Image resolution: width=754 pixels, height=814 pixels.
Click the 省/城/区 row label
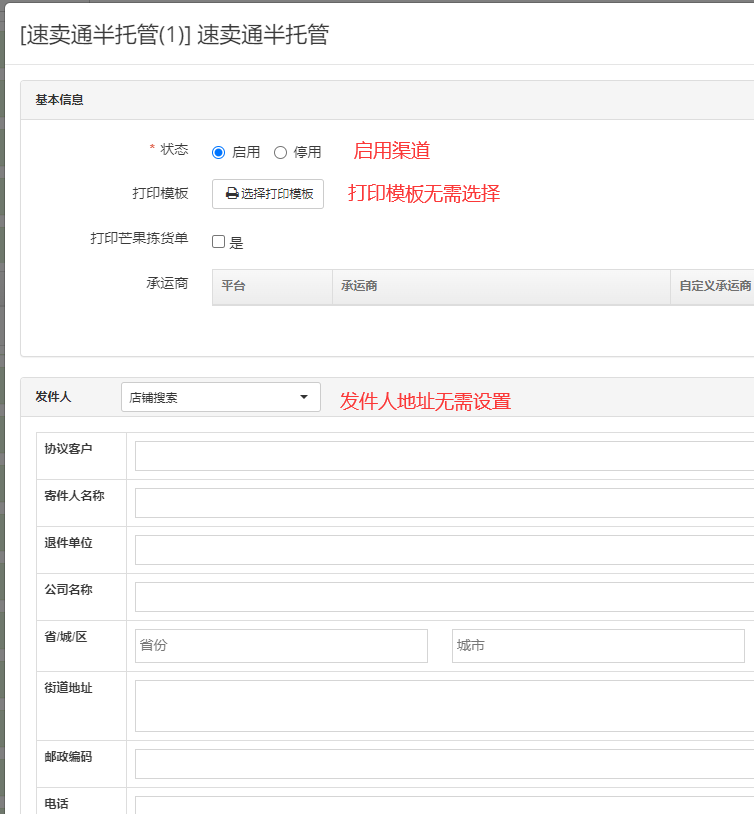pos(66,636)
